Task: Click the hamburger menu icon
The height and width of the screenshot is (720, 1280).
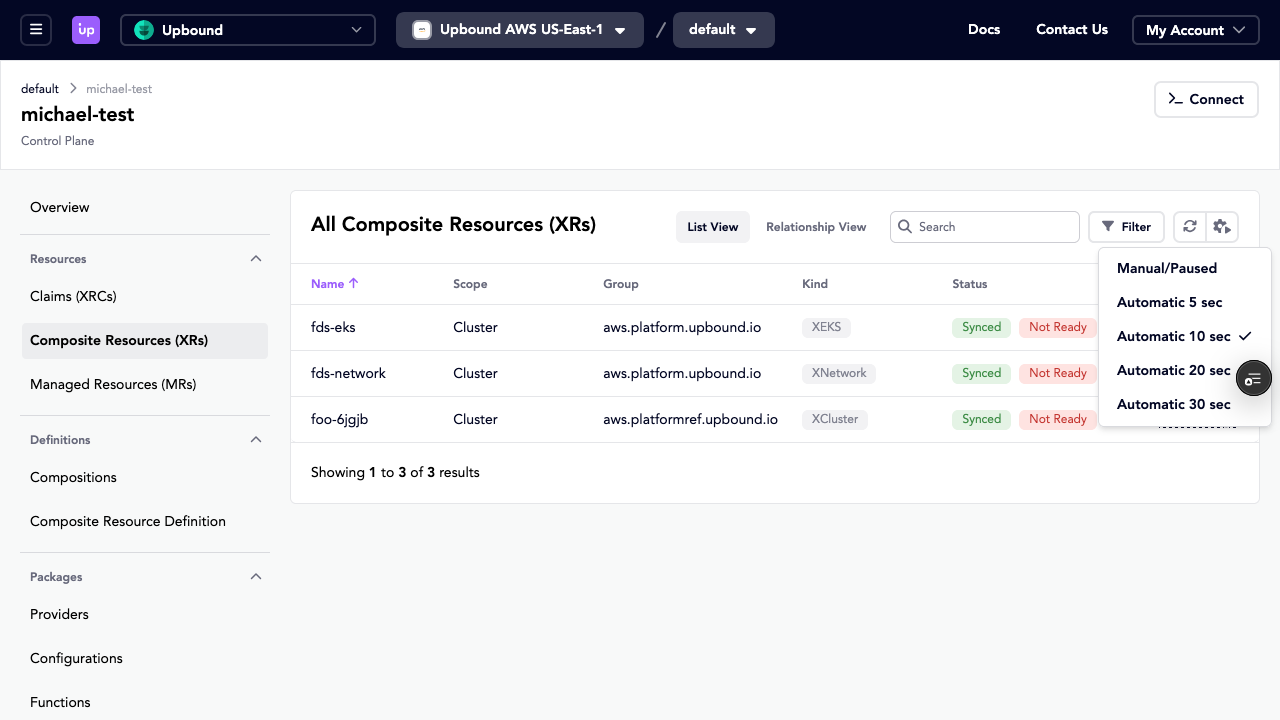Action: (36, 30)
